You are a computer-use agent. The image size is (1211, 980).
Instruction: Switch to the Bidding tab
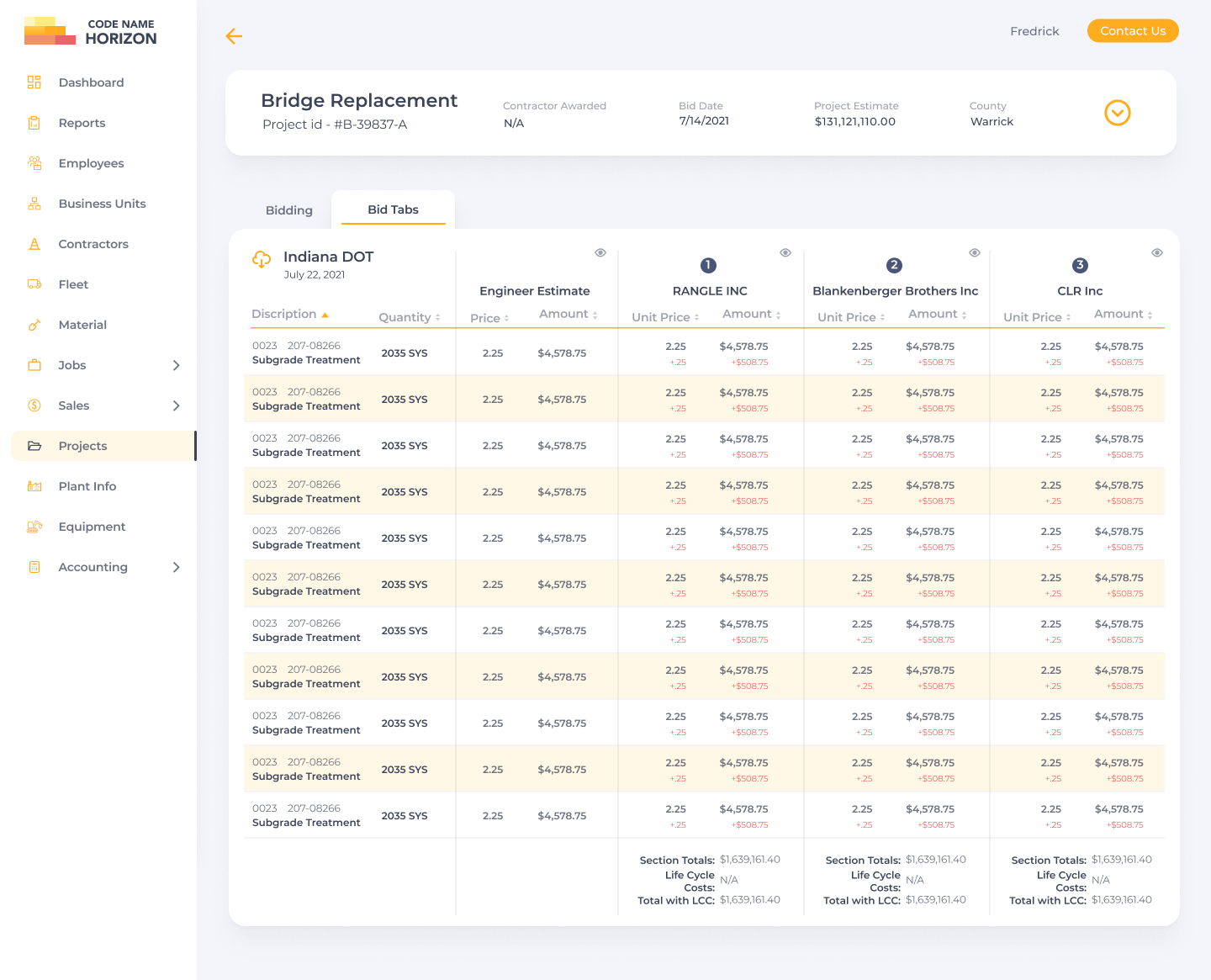pyautogui.click(x=289, y=210)
